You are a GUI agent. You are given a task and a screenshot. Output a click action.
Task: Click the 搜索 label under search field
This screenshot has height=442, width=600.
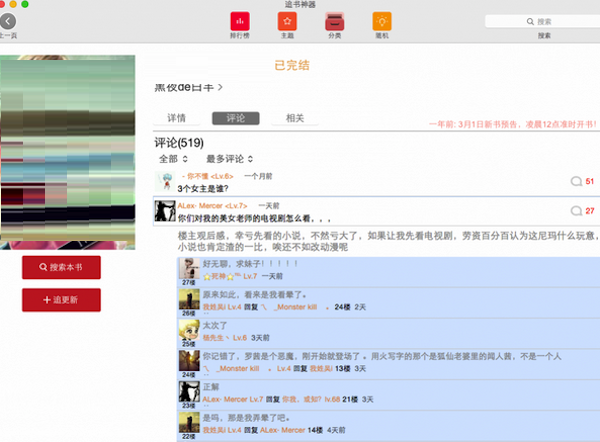point(544,36)
